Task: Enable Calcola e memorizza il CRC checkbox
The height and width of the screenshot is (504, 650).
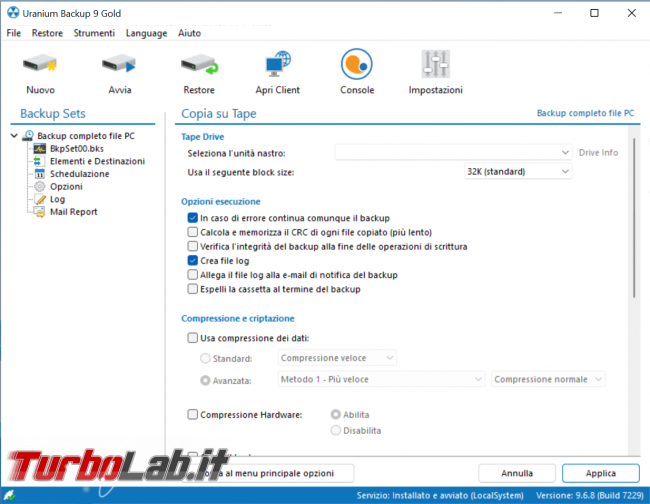Action: click(x=192, y=232)
